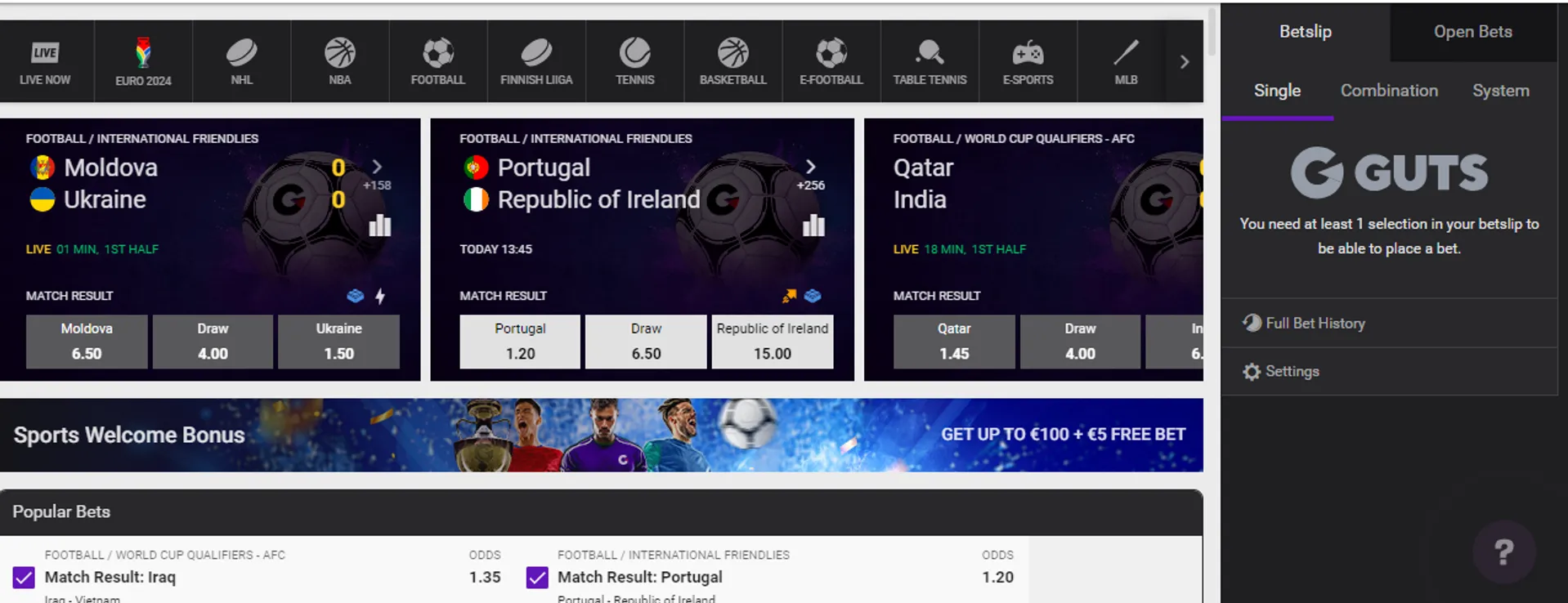
Task: Bet on Draw at 4.00 Qatar-India
Action: tap(1080, 342)
